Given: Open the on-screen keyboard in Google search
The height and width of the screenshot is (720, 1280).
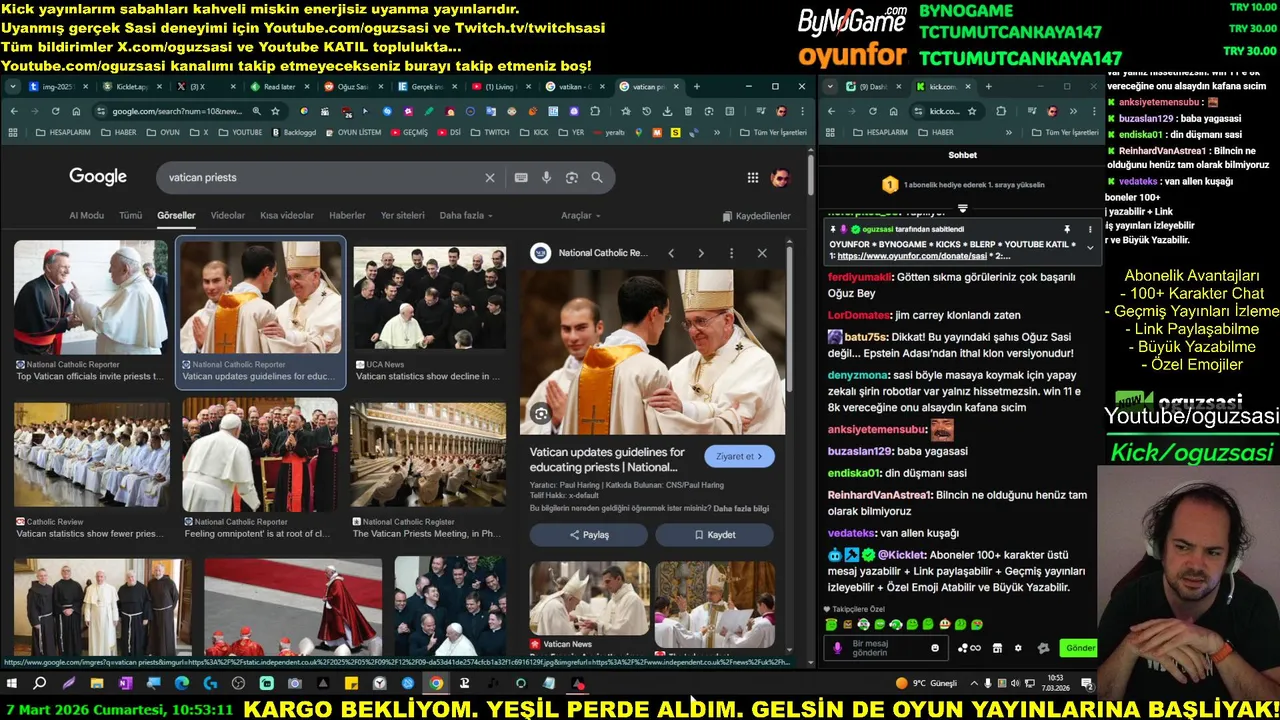Looking at the screenshot, I should pyautogui.click(x=521, y=177).
